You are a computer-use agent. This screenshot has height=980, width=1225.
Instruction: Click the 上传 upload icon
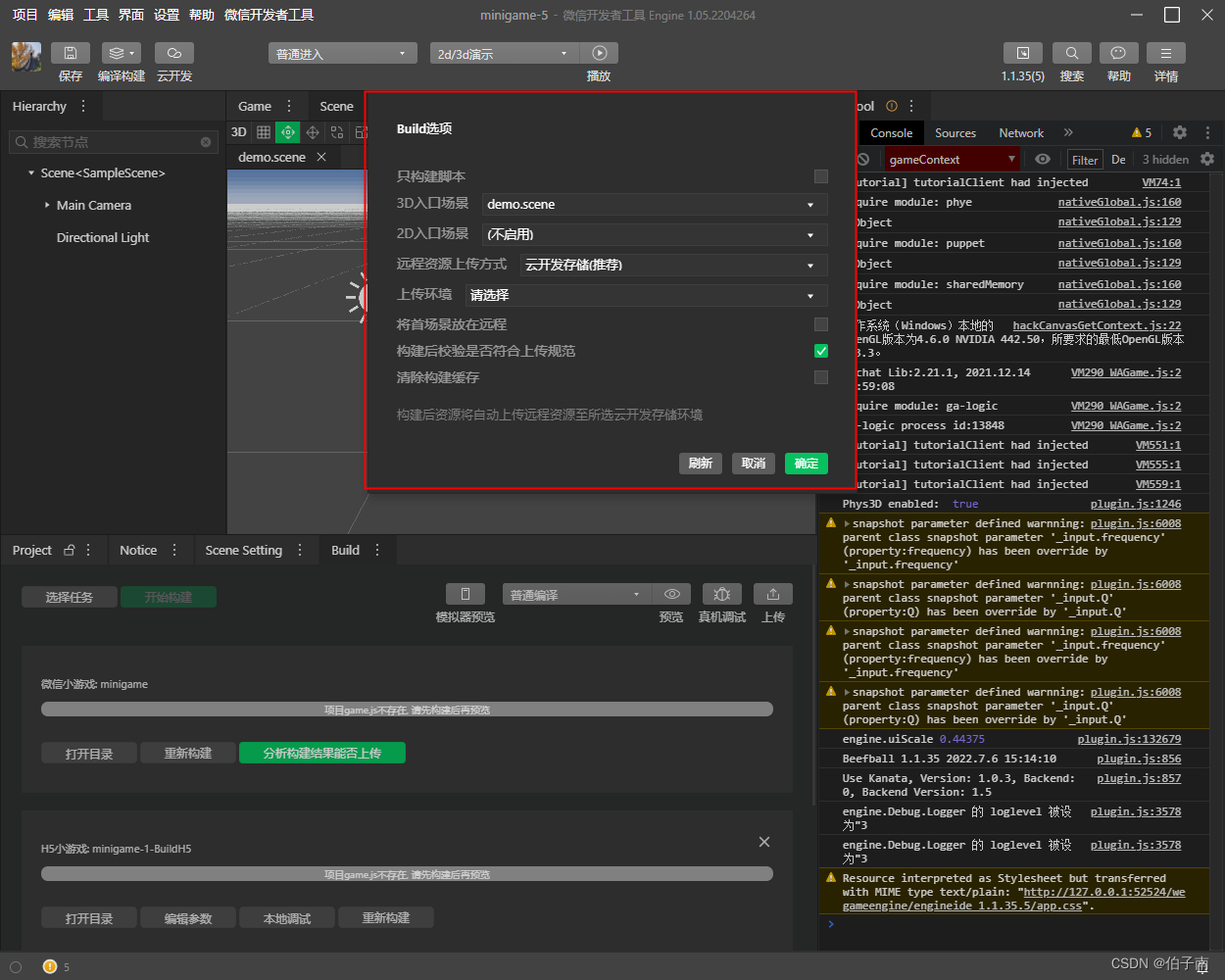tap(773, 594)
